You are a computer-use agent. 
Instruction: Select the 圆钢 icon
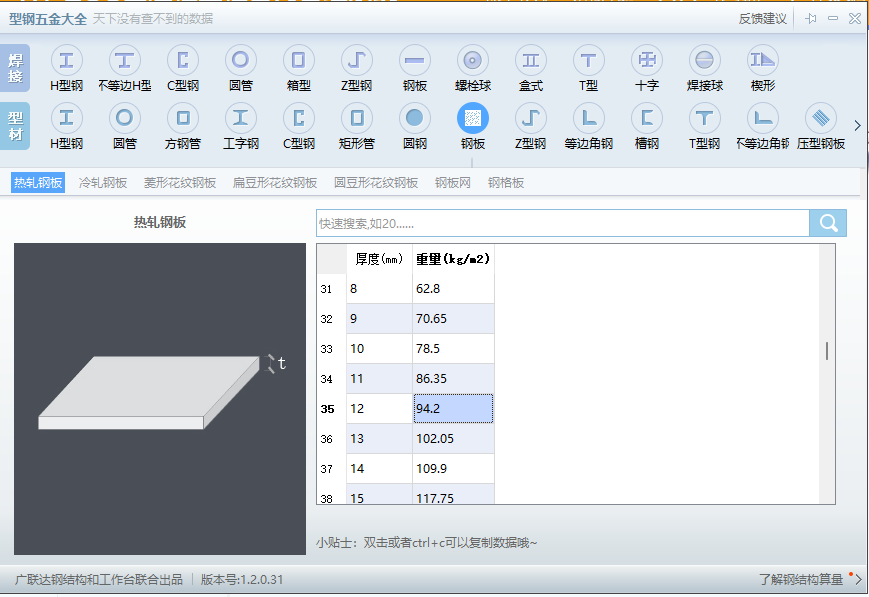pyautogui.click(x=415, y=118)
